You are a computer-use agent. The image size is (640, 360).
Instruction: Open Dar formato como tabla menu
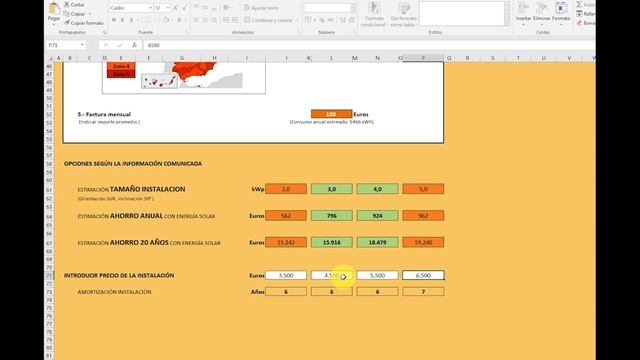click(x=403, y=15)
